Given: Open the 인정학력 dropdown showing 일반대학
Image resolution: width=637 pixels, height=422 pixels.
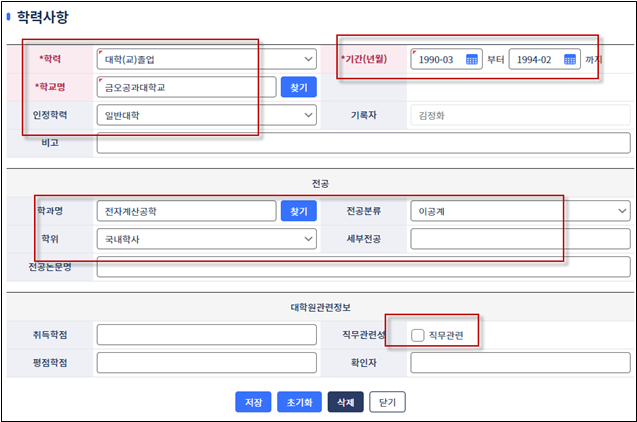Looking at the screenshot, I should (207, 115).
